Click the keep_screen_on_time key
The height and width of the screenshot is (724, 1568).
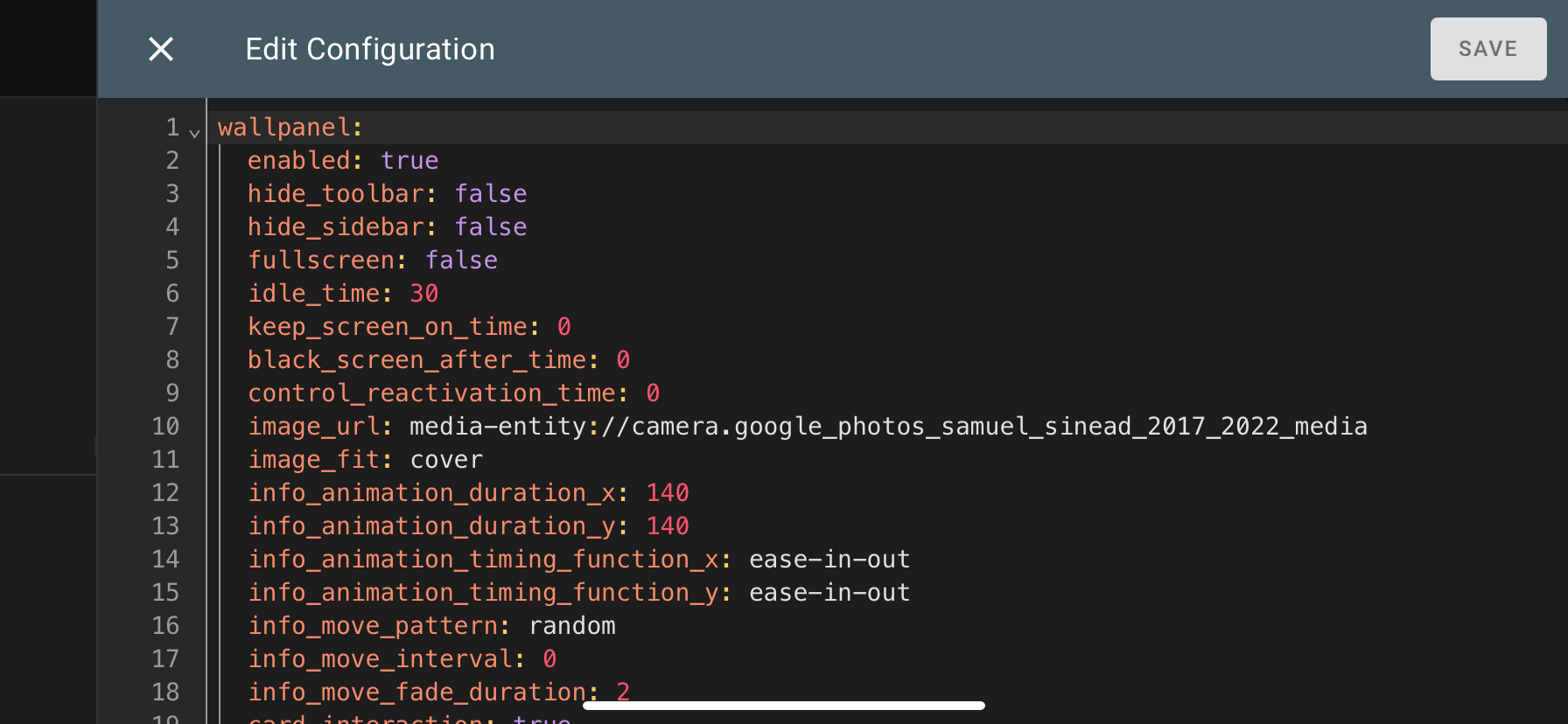388,327
